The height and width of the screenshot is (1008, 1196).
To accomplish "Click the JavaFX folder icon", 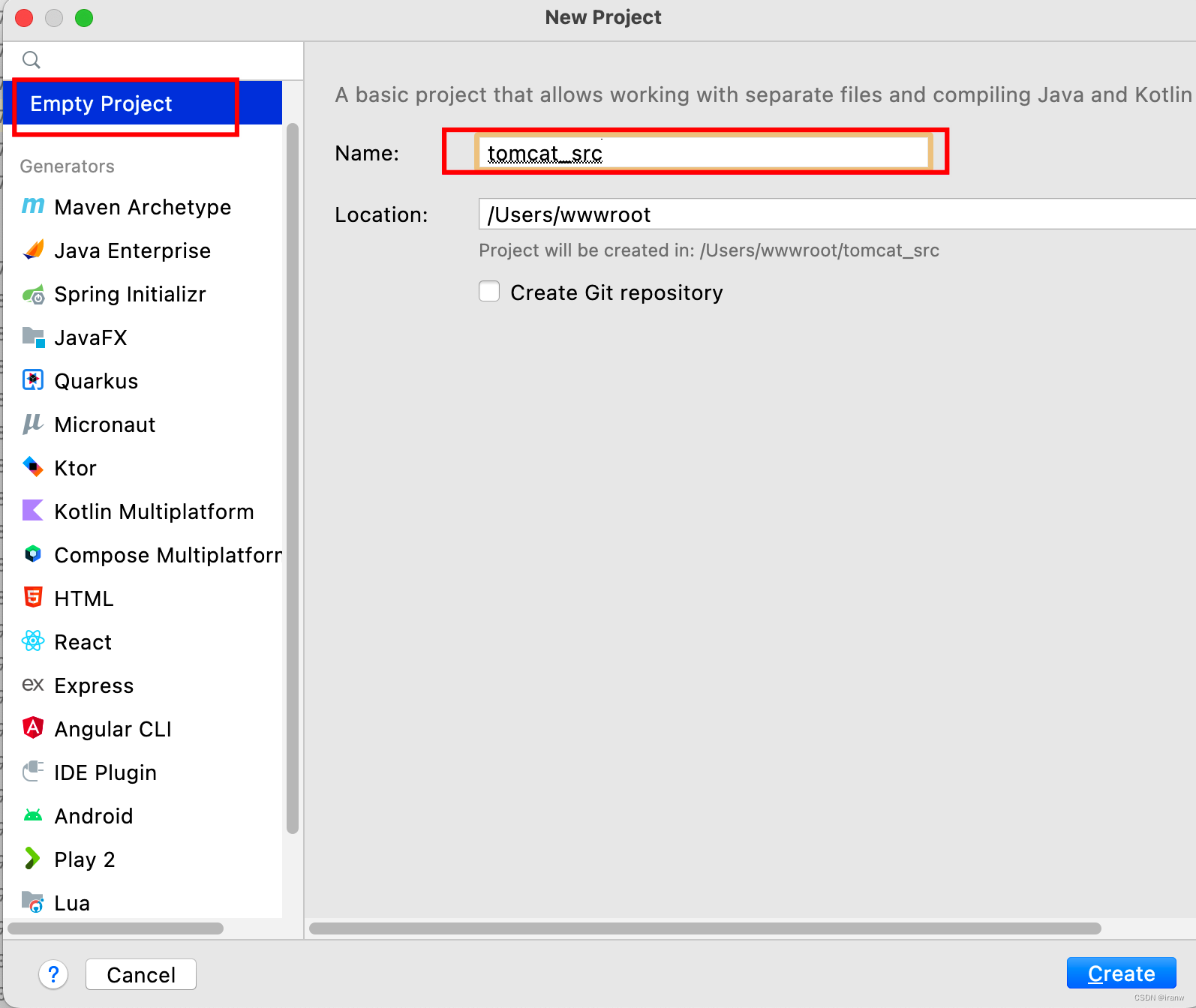I will [33, 337].
